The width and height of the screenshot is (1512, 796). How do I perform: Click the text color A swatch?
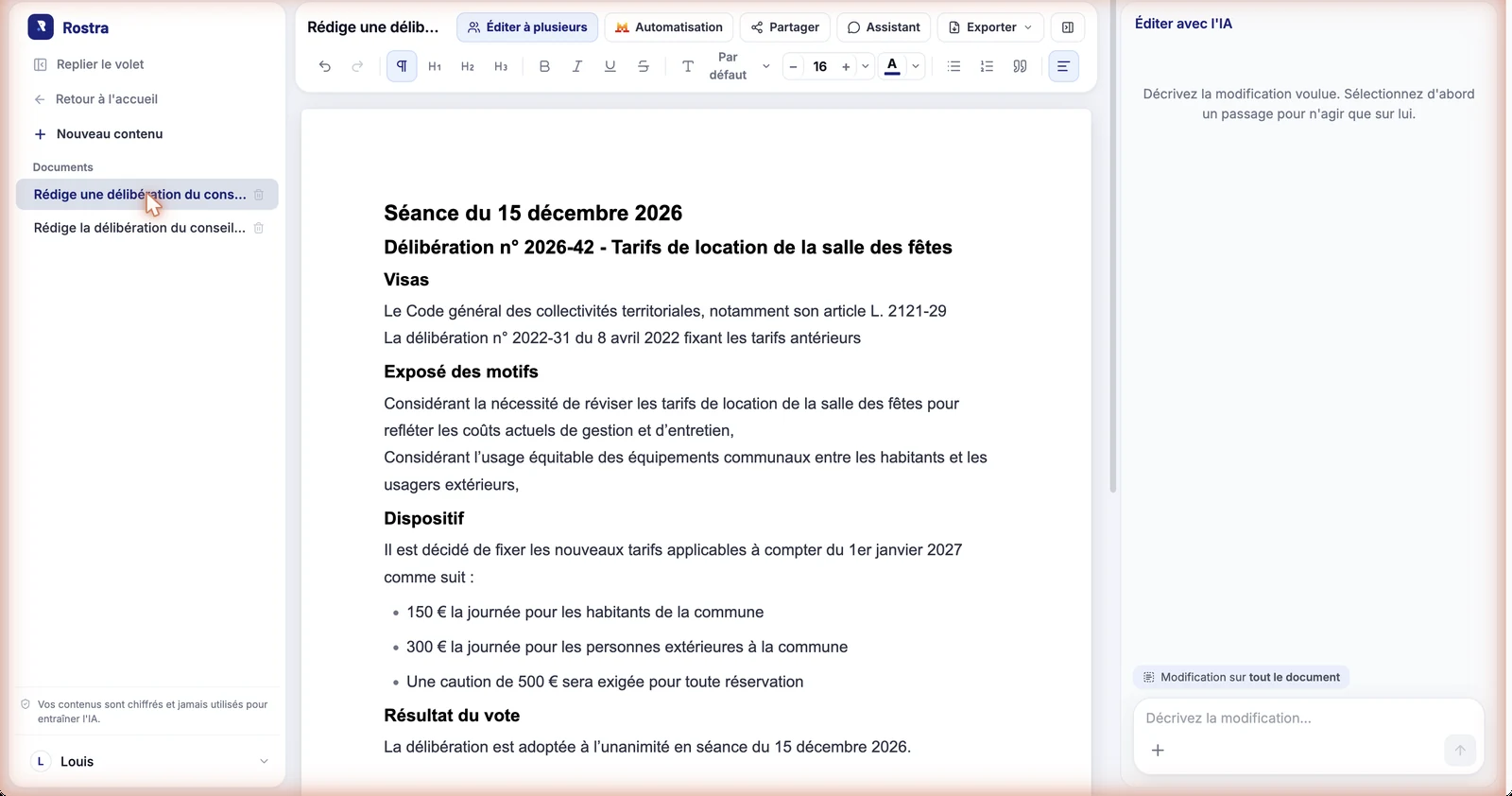(x=892, y=66)
